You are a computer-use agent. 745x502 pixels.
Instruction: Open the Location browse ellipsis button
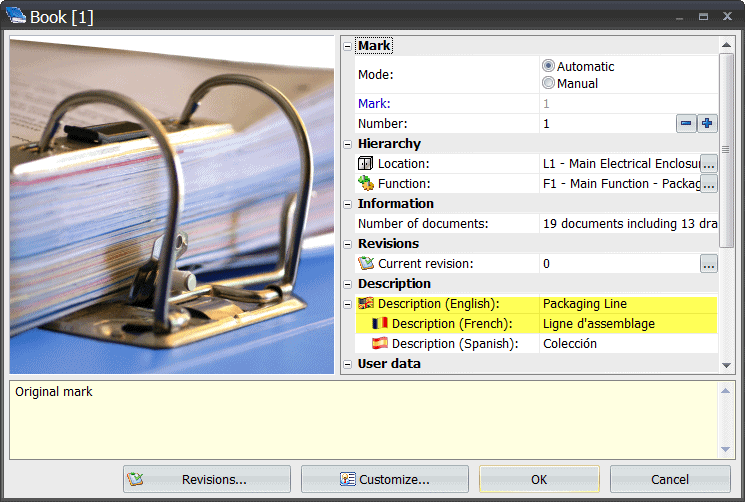click(708, 164)
